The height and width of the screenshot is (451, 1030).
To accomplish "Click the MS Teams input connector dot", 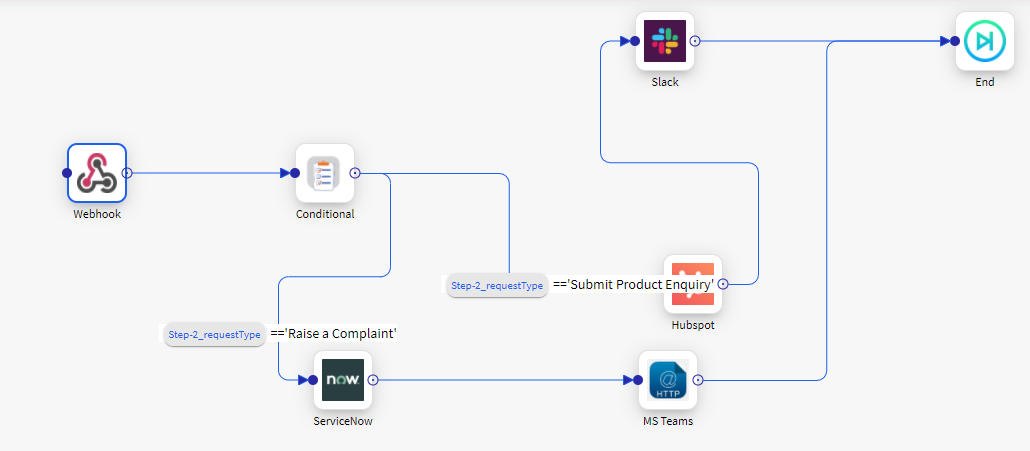I will point(638,379).
